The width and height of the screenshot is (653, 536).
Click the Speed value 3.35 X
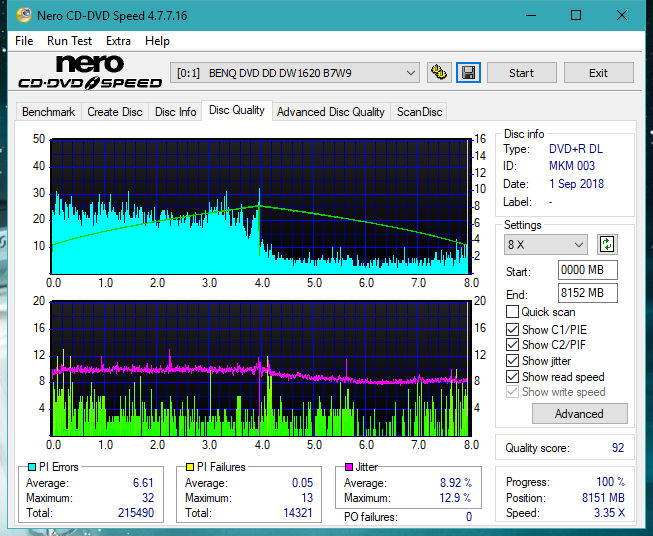click(x=609, y=513)
